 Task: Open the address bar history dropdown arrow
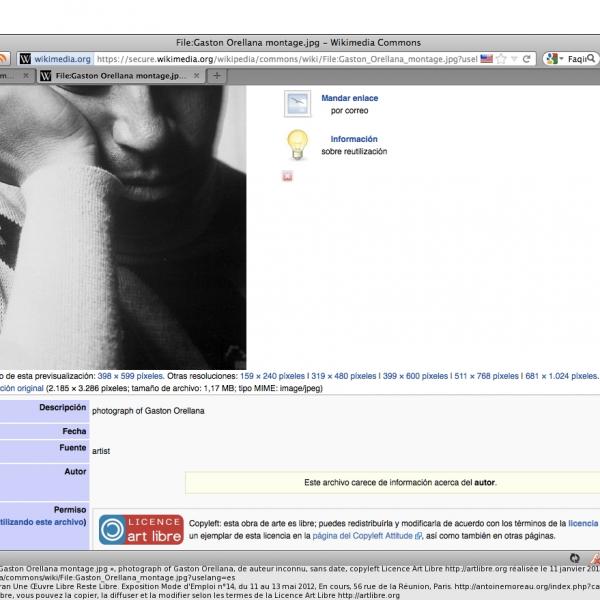pos(514,59)
